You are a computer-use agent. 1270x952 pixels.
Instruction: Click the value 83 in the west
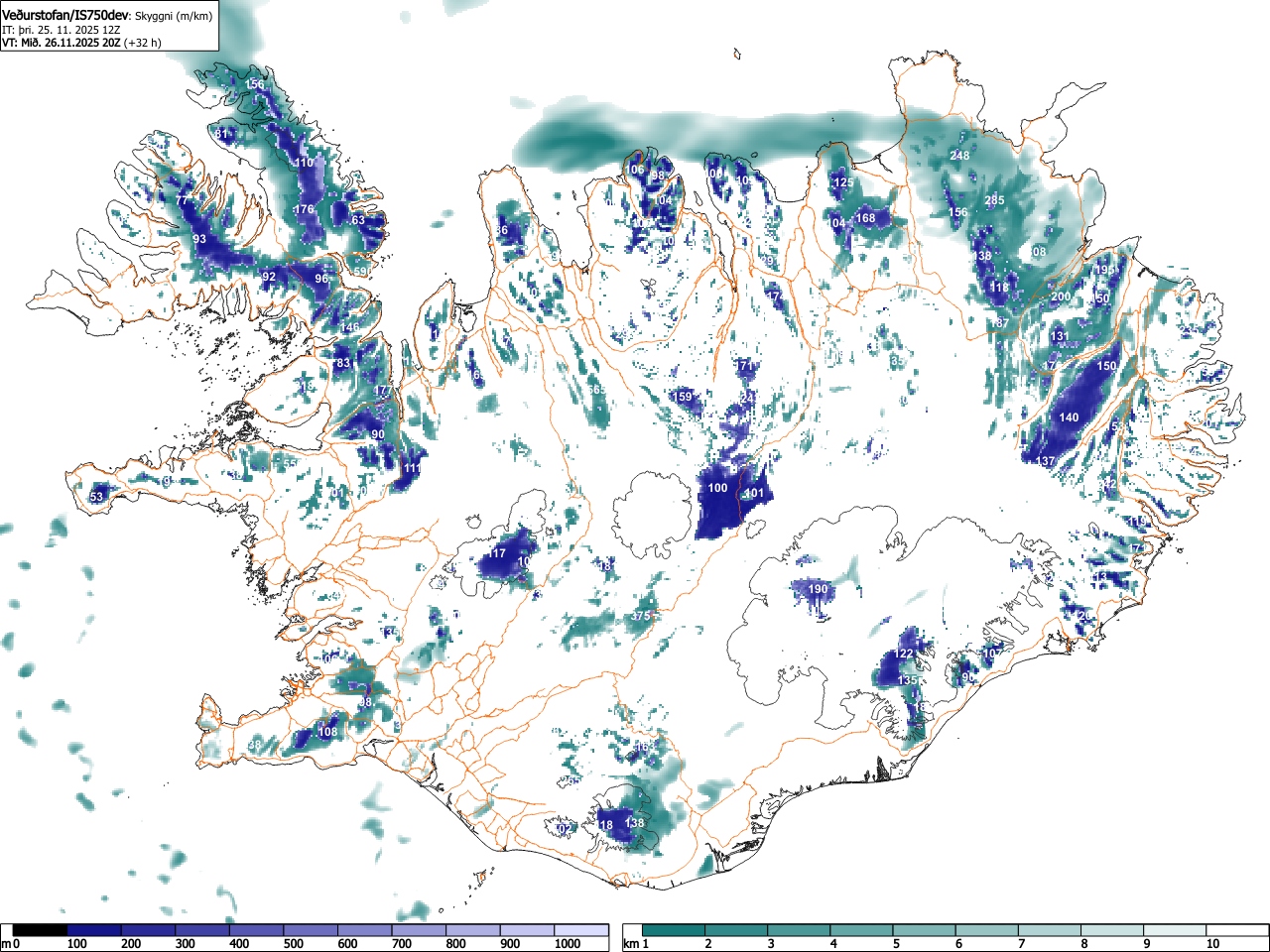(x=344, y=363)
